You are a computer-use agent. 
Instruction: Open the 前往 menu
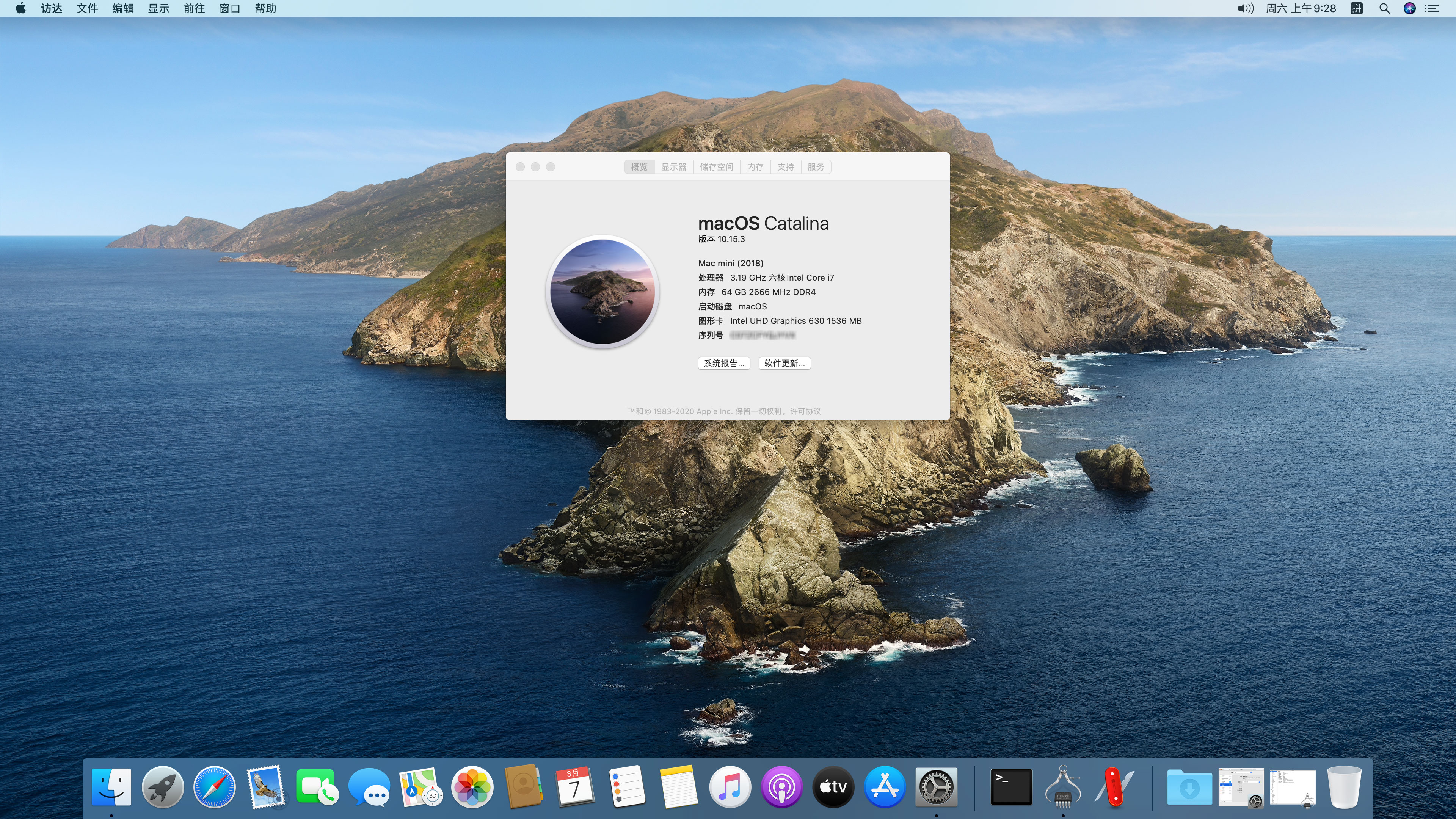tap(194, 8)
